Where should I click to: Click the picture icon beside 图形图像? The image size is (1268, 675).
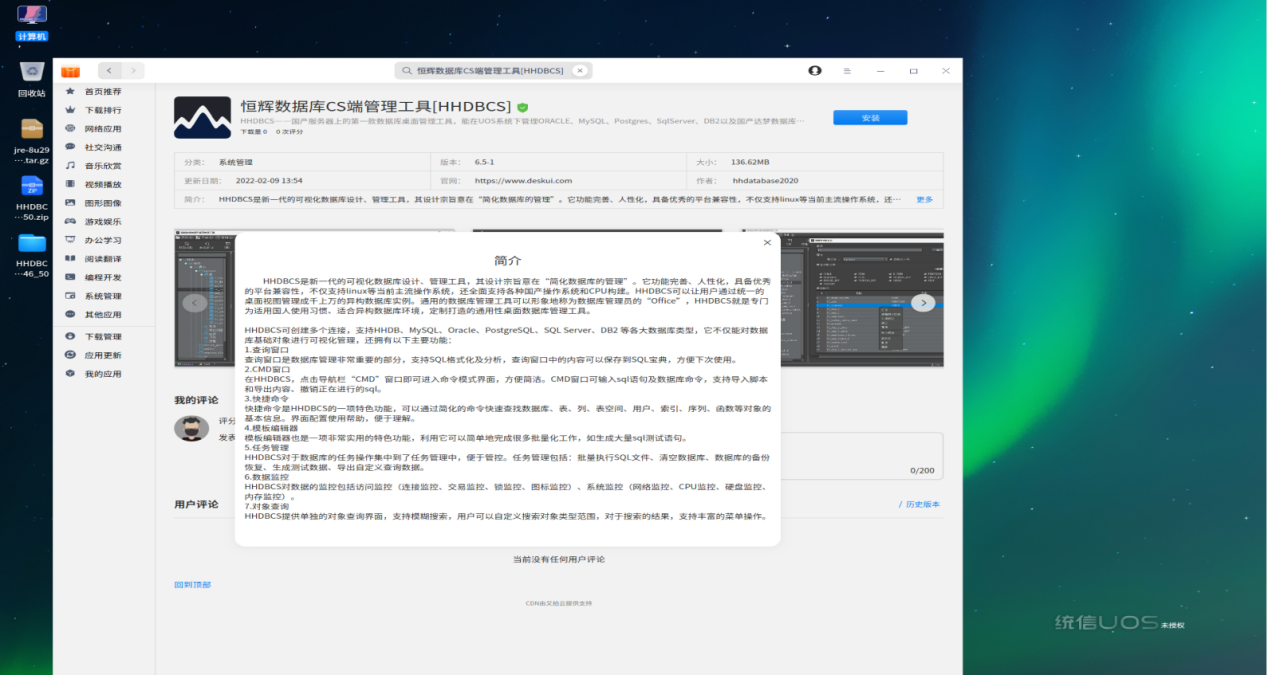coord(70,203)
